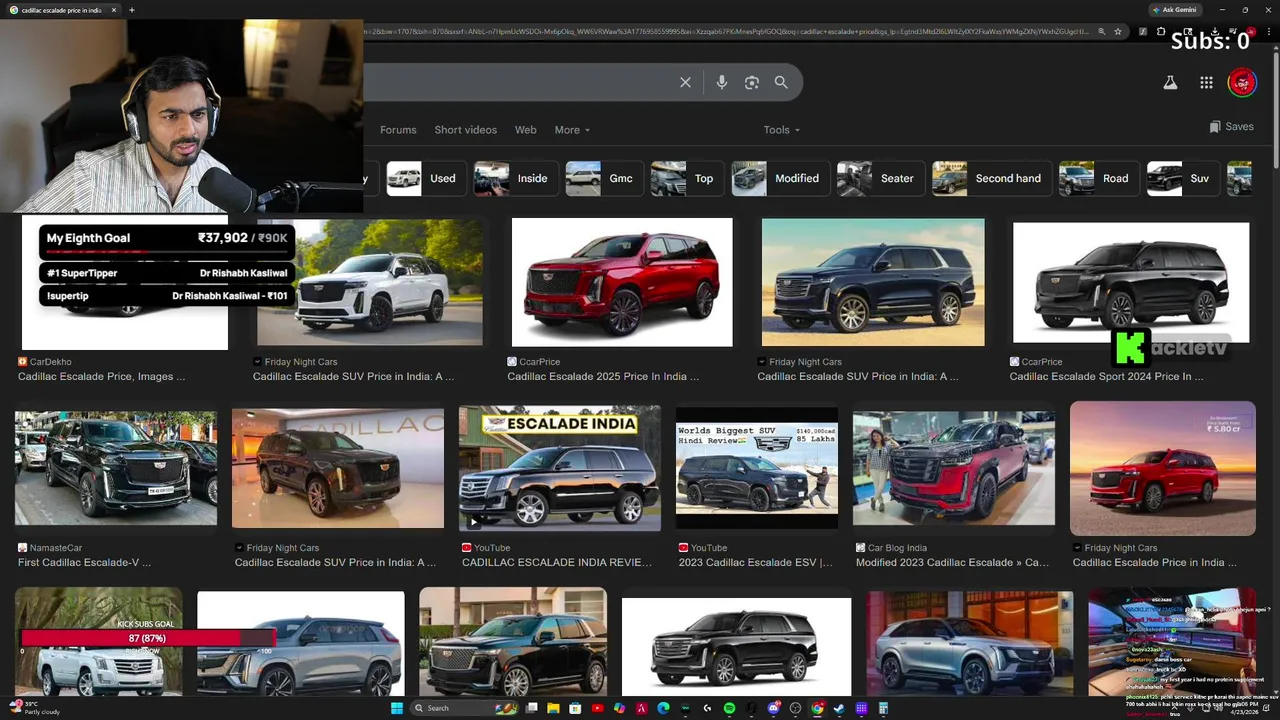Select the Seater filter chip
Viewport: 1280px width, 720px height.
(x=880, y=178)
